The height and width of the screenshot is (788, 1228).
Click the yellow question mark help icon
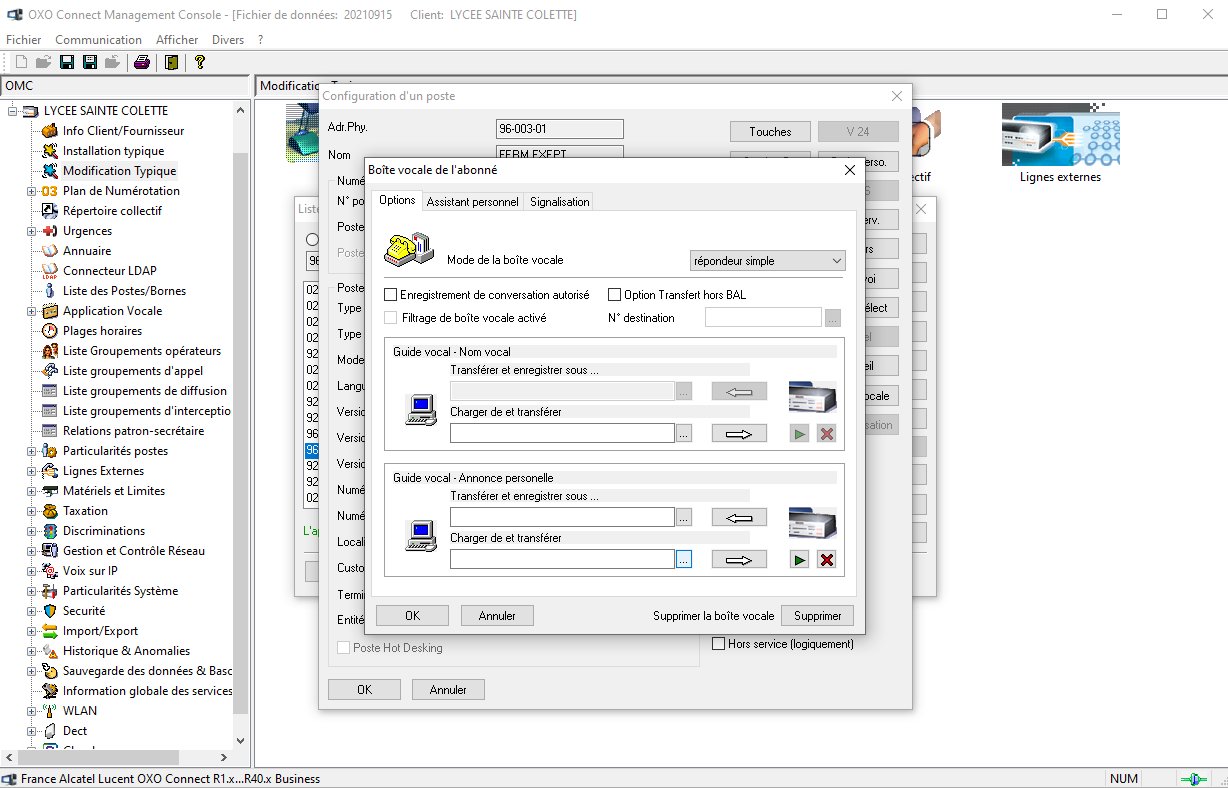coord(200,62)
